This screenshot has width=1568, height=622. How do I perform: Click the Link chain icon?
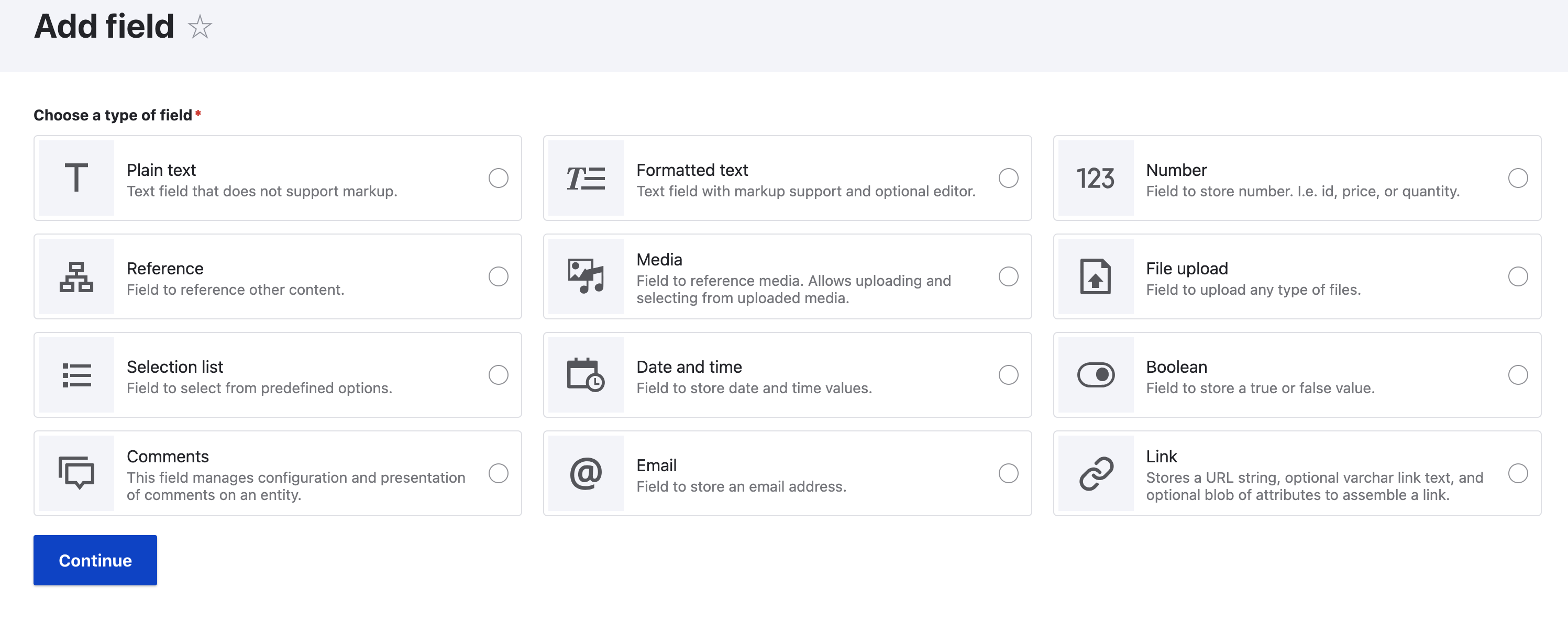[1095, 473]
